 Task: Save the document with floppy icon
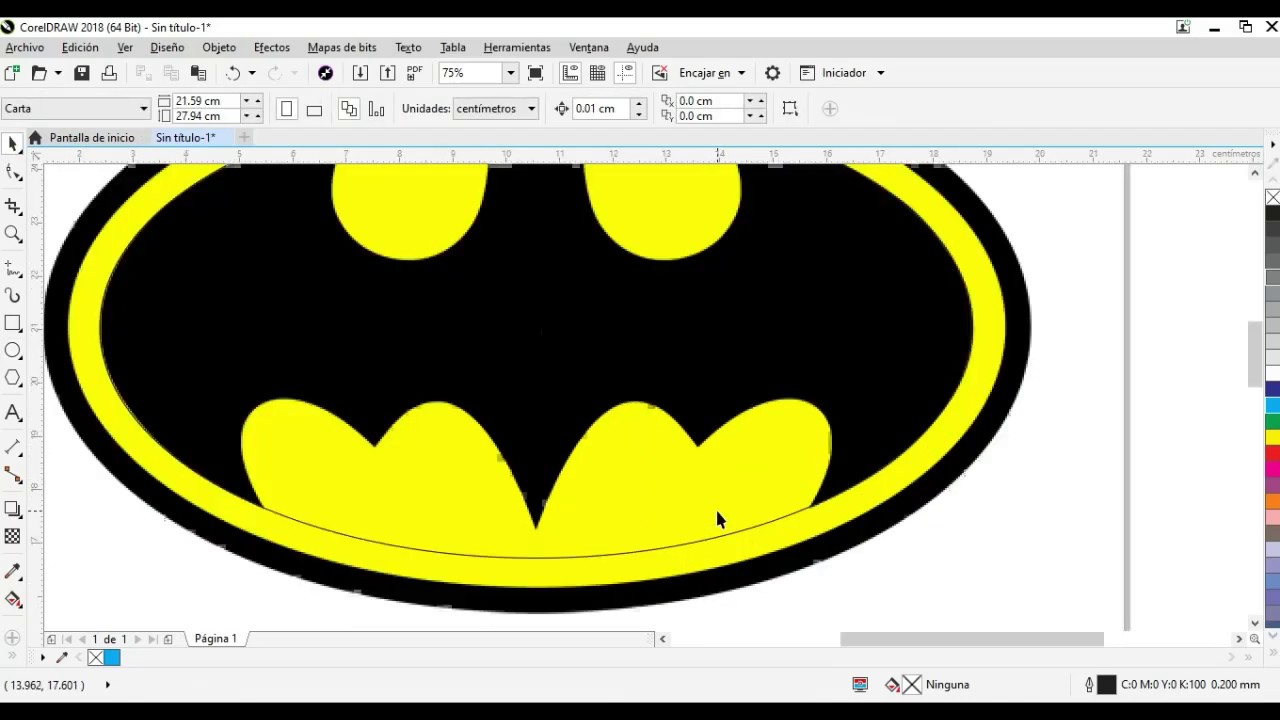(82, 73)
